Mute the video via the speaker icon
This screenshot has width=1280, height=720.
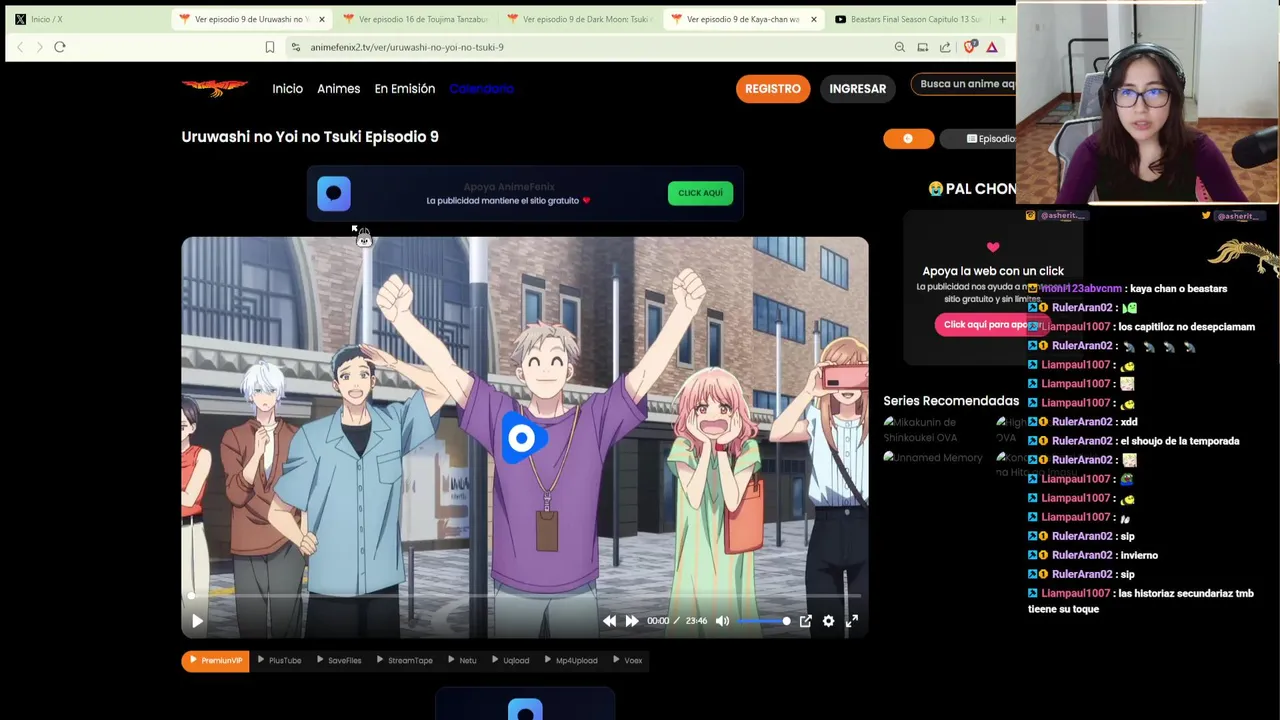pyautogui.click(x=722, y=621)
